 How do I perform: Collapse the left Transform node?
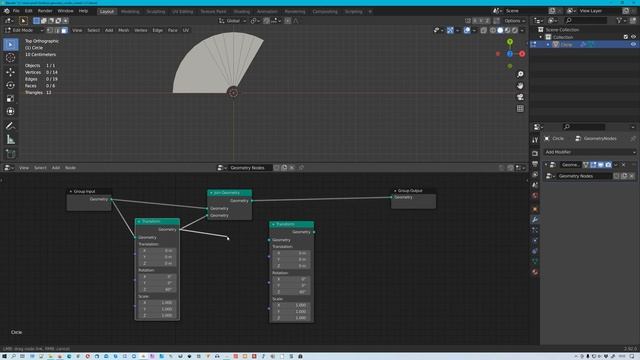click(x=139, y=222)
